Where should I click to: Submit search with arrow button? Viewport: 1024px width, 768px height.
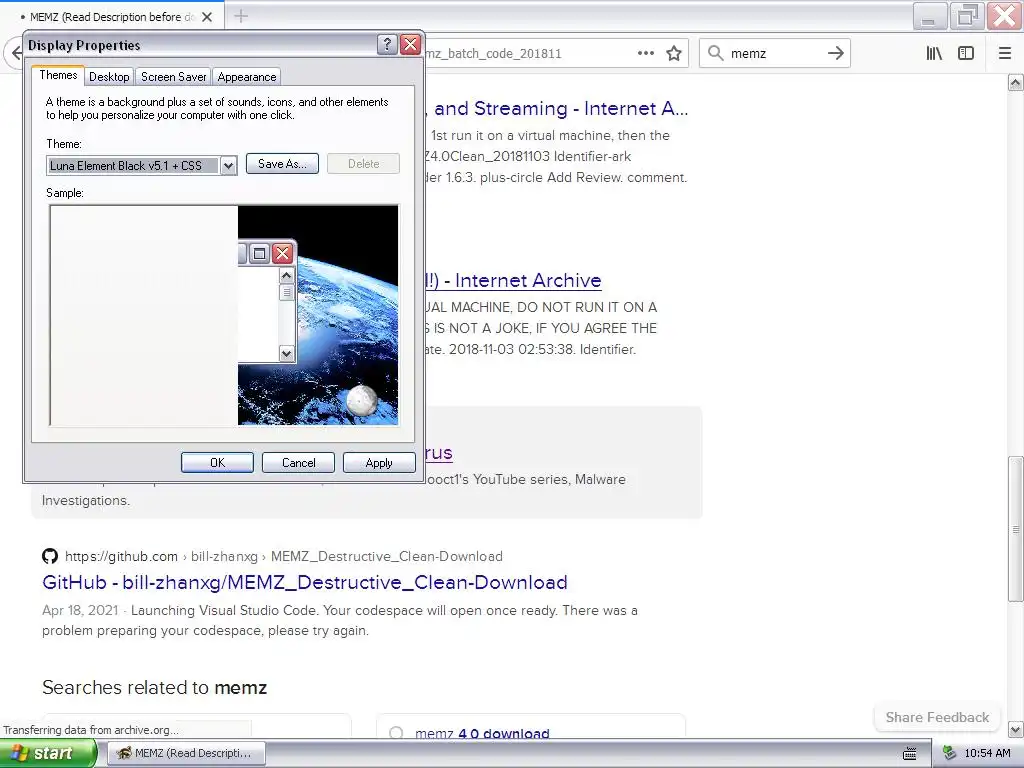[836, 53]
